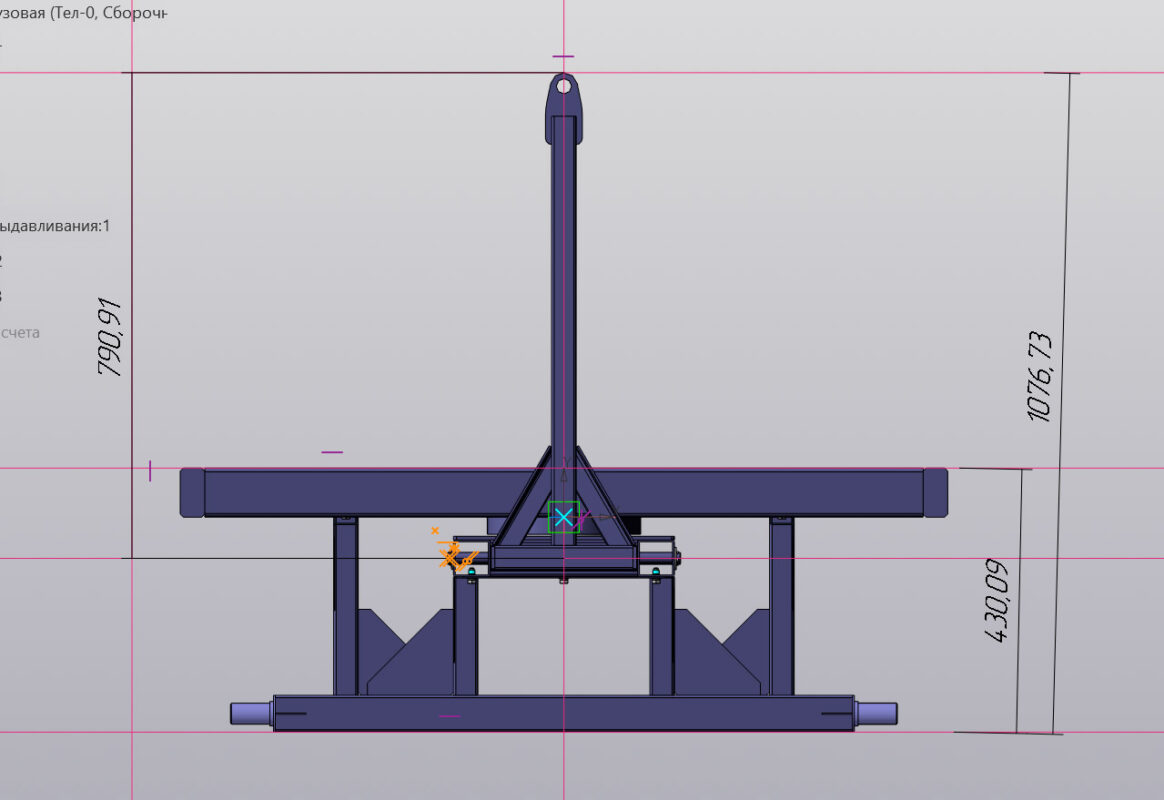Select the 790,91 dimension value
The width and height of the screenshot is (1164, 800).
click(110, 337)
